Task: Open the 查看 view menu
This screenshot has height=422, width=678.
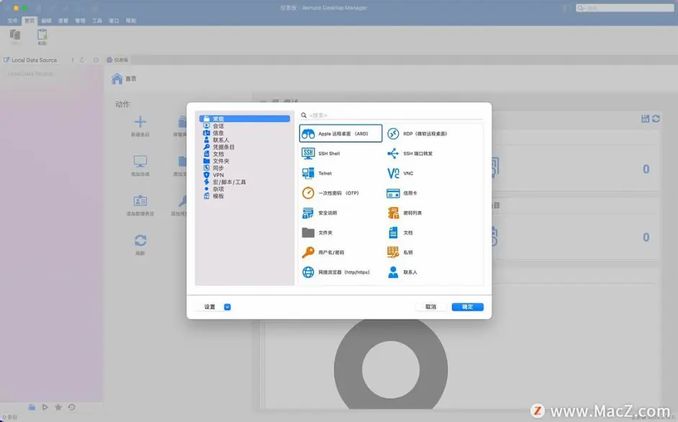Action: 63,20
